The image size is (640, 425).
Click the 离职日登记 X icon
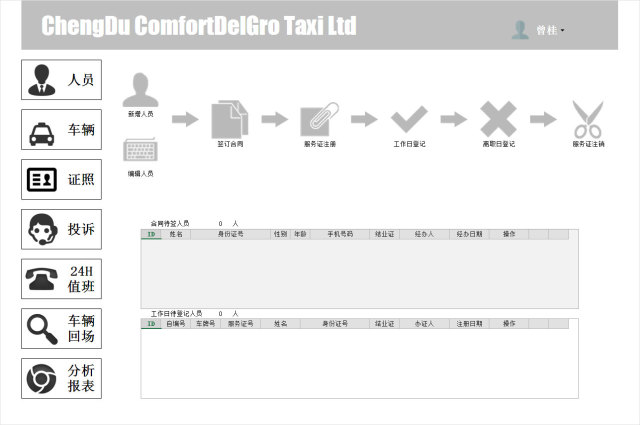[498, 120]
